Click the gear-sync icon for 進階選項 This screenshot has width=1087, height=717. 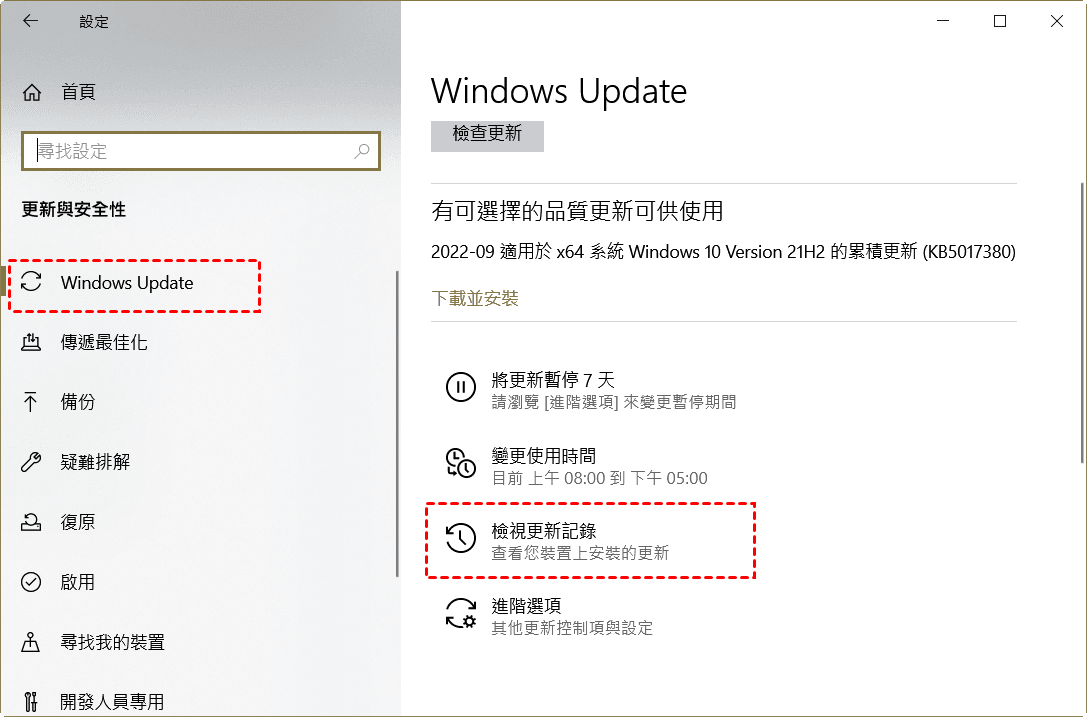pos(460,614)
